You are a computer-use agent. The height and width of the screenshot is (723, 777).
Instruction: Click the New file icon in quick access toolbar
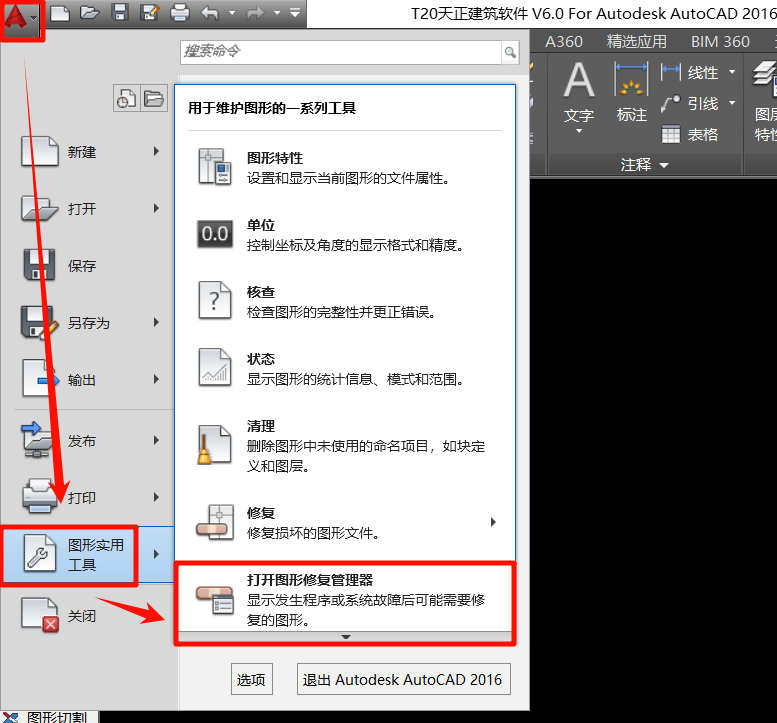pos(59,13)
